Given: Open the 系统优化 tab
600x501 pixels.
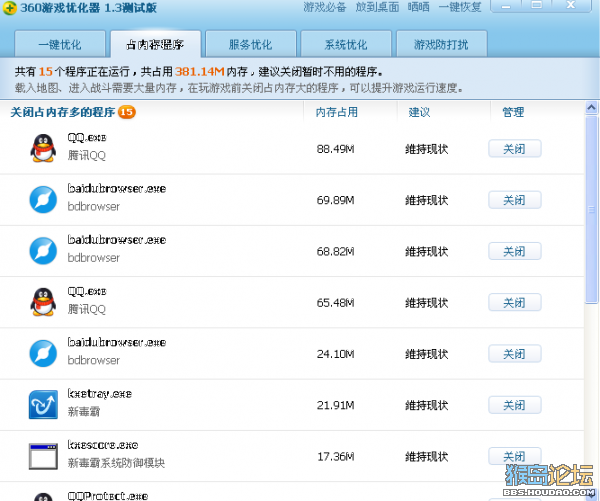Looking at the screenshot, I should click(x=346, y=44).
